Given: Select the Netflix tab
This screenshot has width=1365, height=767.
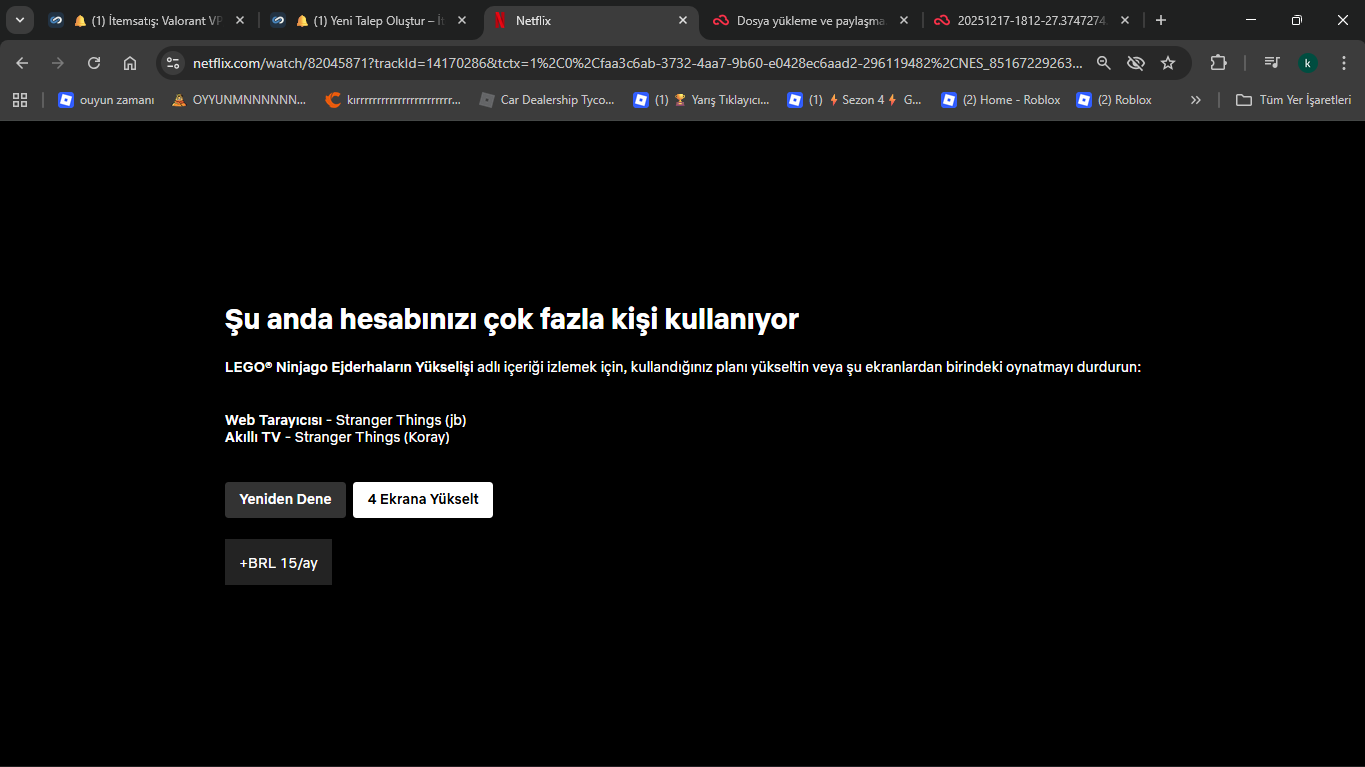Looking at the screenshot, I should (x=590, y=20).
